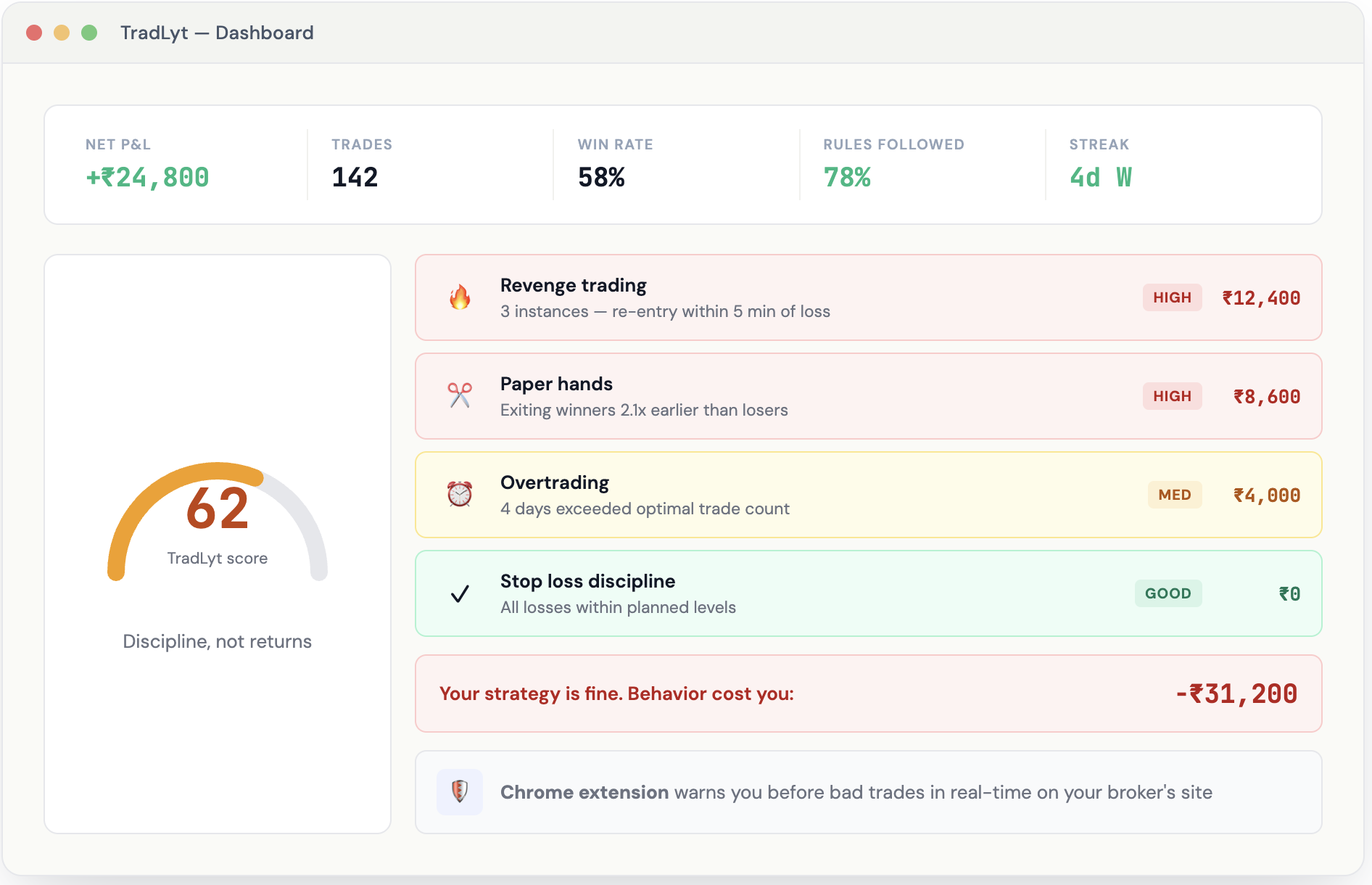Screen dimensions: 1372x885
Task: Click the 'Discipline, not returns' caption
Action: click(x=218, y=641)
